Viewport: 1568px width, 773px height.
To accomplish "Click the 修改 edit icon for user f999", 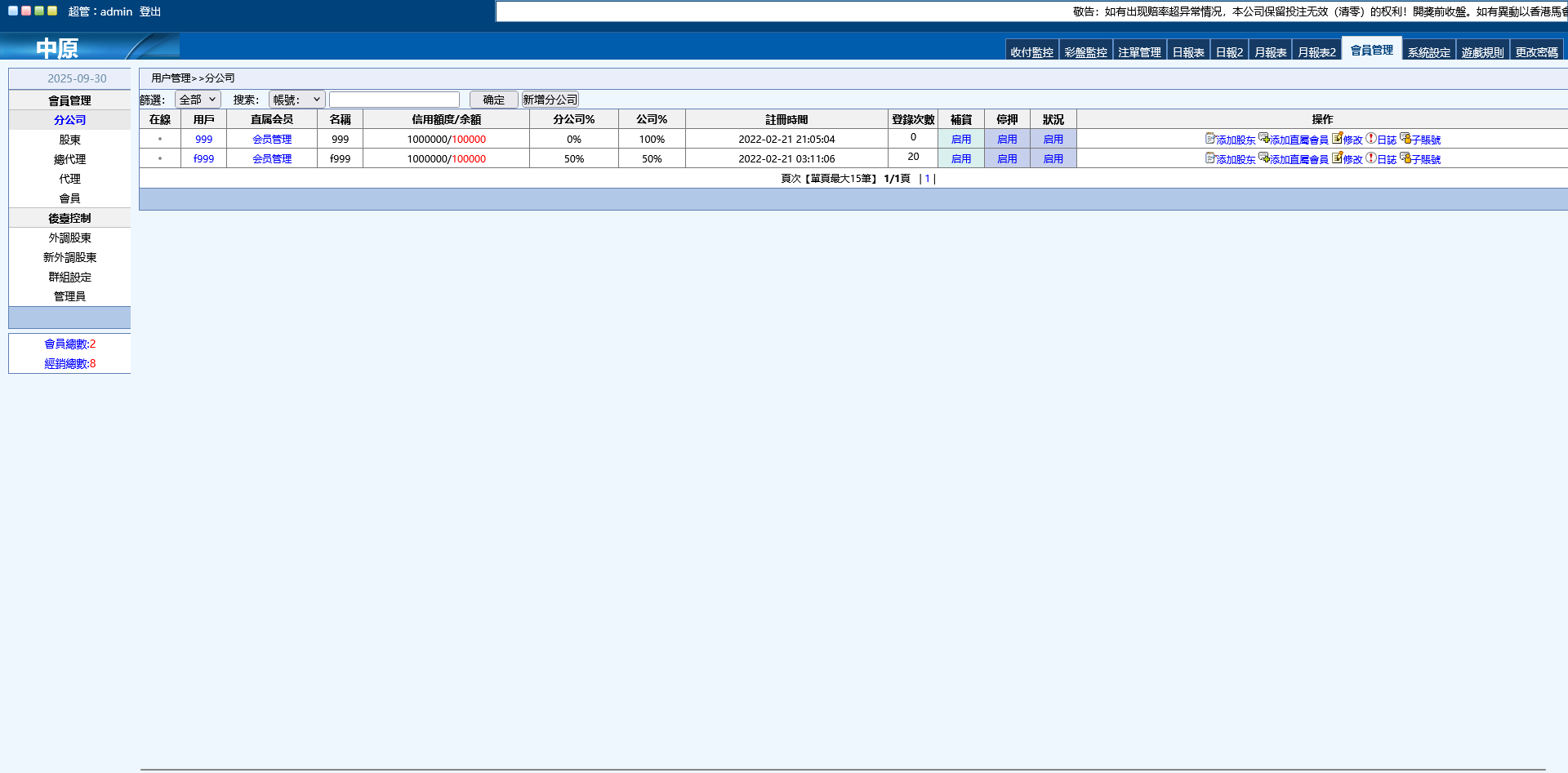I will click(1337, 158).
